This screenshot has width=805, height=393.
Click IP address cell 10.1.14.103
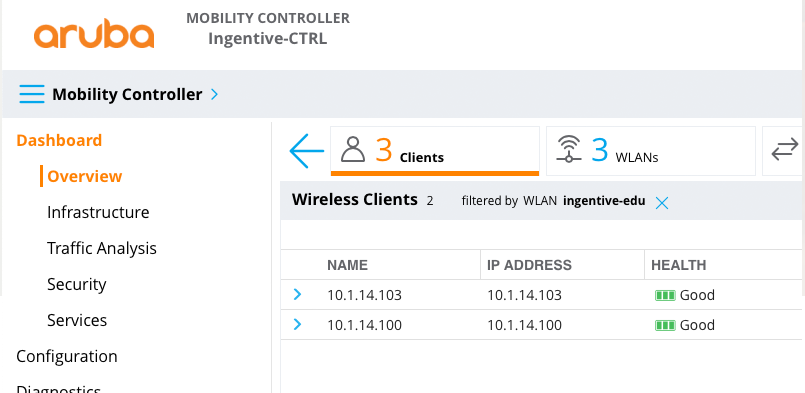pyautogui.click(x=524, y=295)
